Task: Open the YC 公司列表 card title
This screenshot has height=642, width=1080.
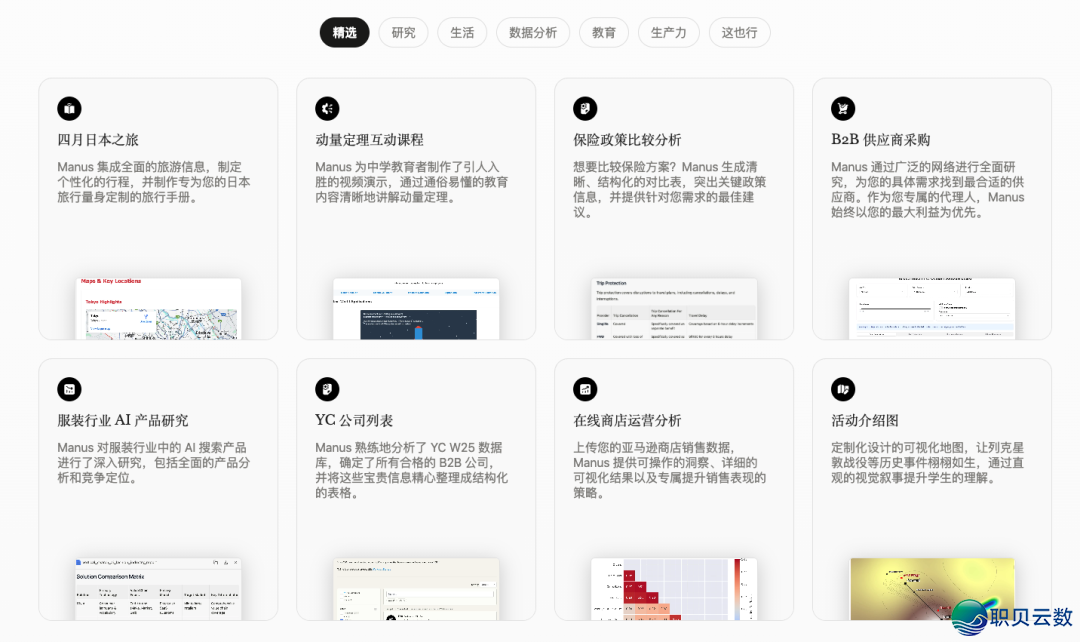Action: [x=354, y=420]
